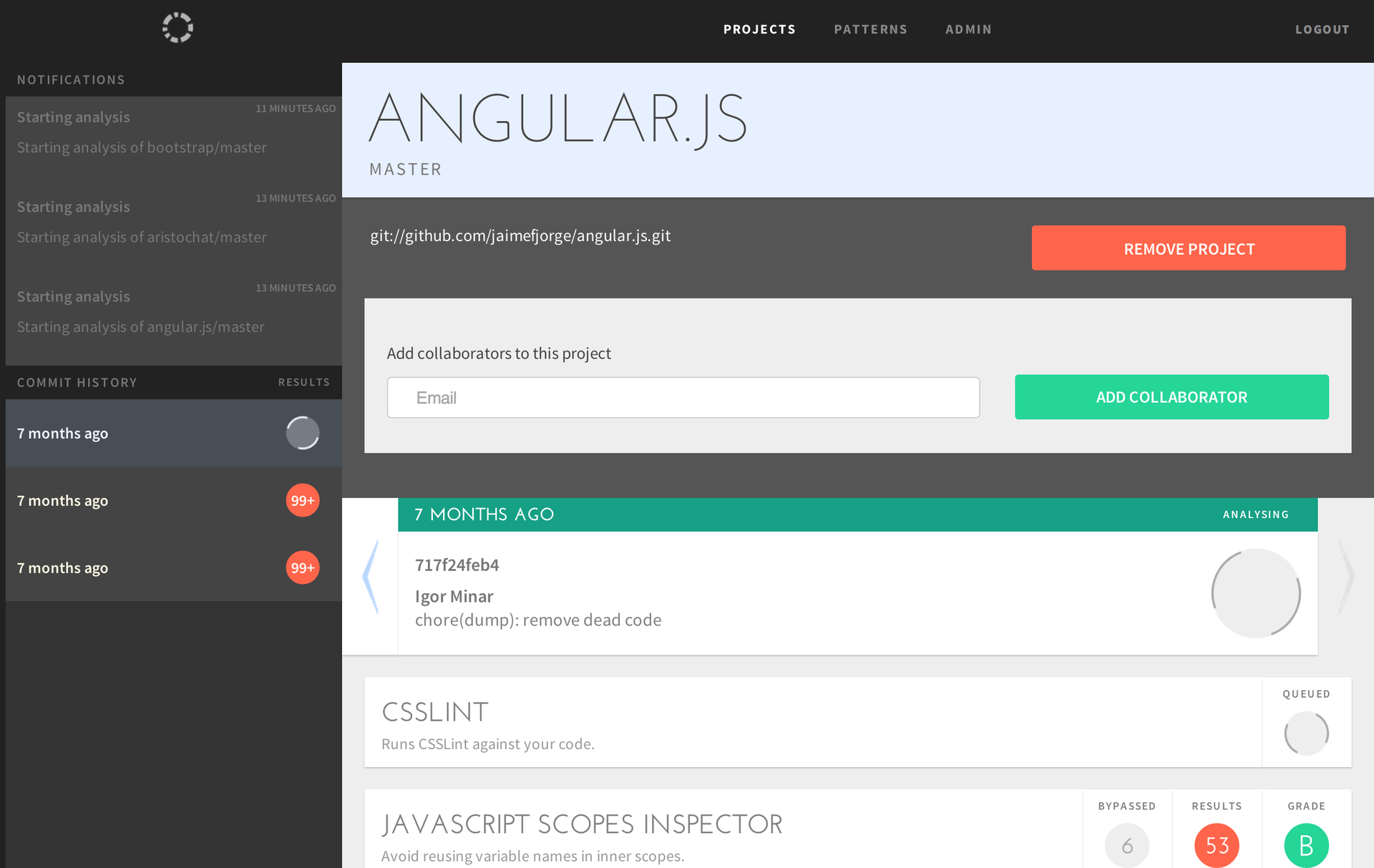The image size is (1374, 868).
Task: Click the dashed circle logo in header
Action: coord(177,28)
